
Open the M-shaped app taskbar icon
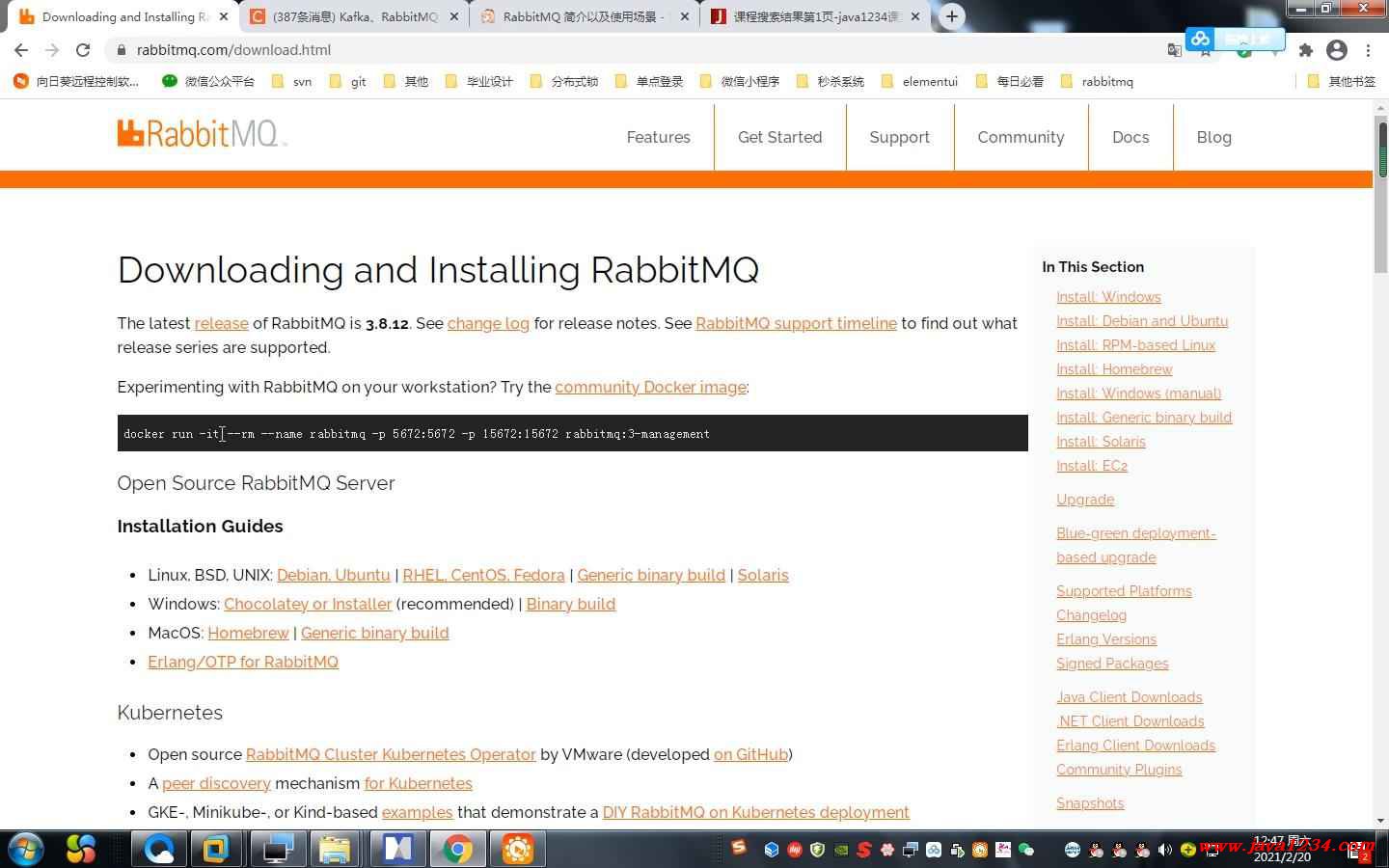(x=397, y=849)
